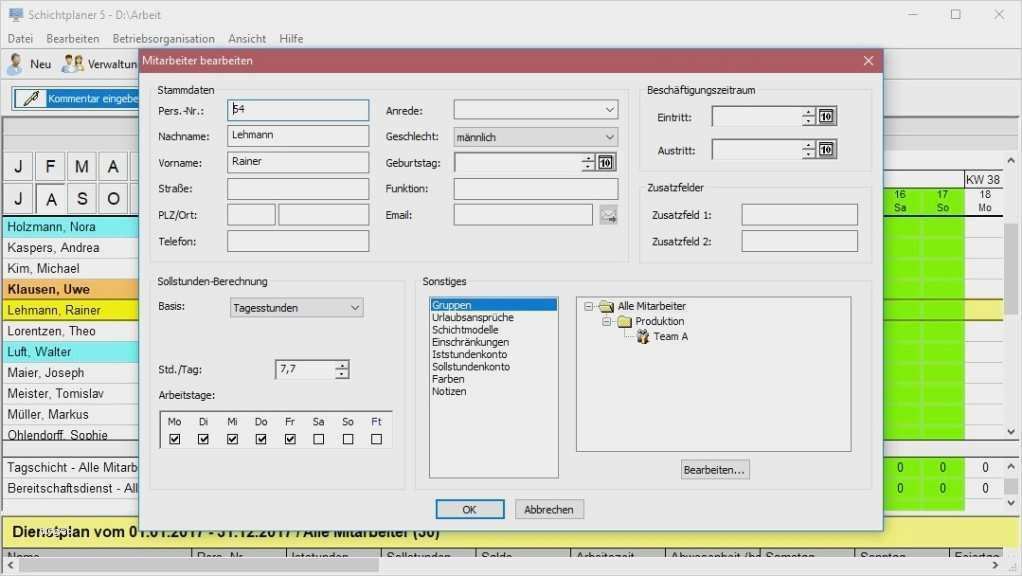Open the Geburtstag calendar picker icon

[x=608, y=161]
